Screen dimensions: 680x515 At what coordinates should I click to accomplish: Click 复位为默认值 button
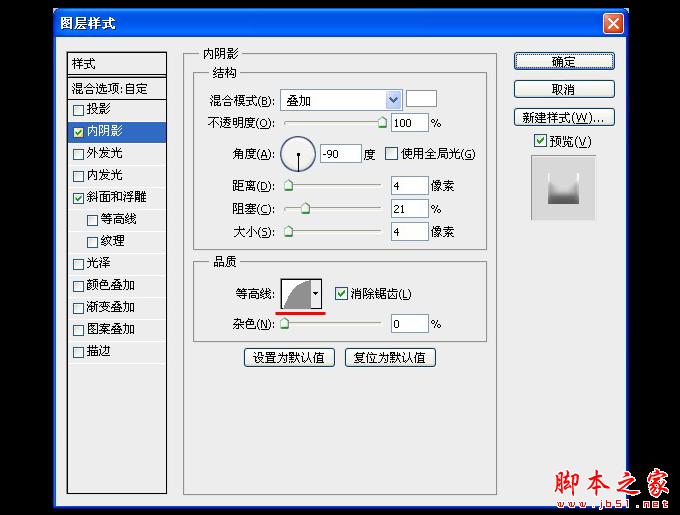[x=390, y=358]
